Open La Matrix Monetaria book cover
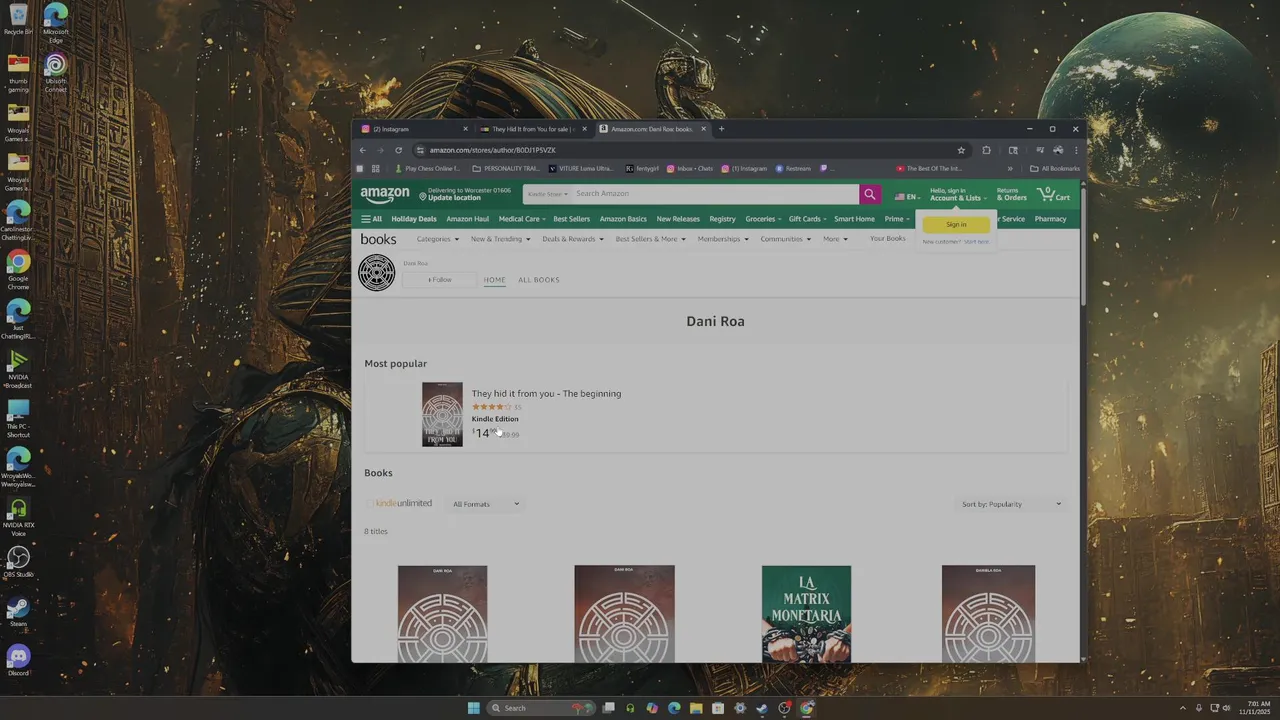 point(807,613)
